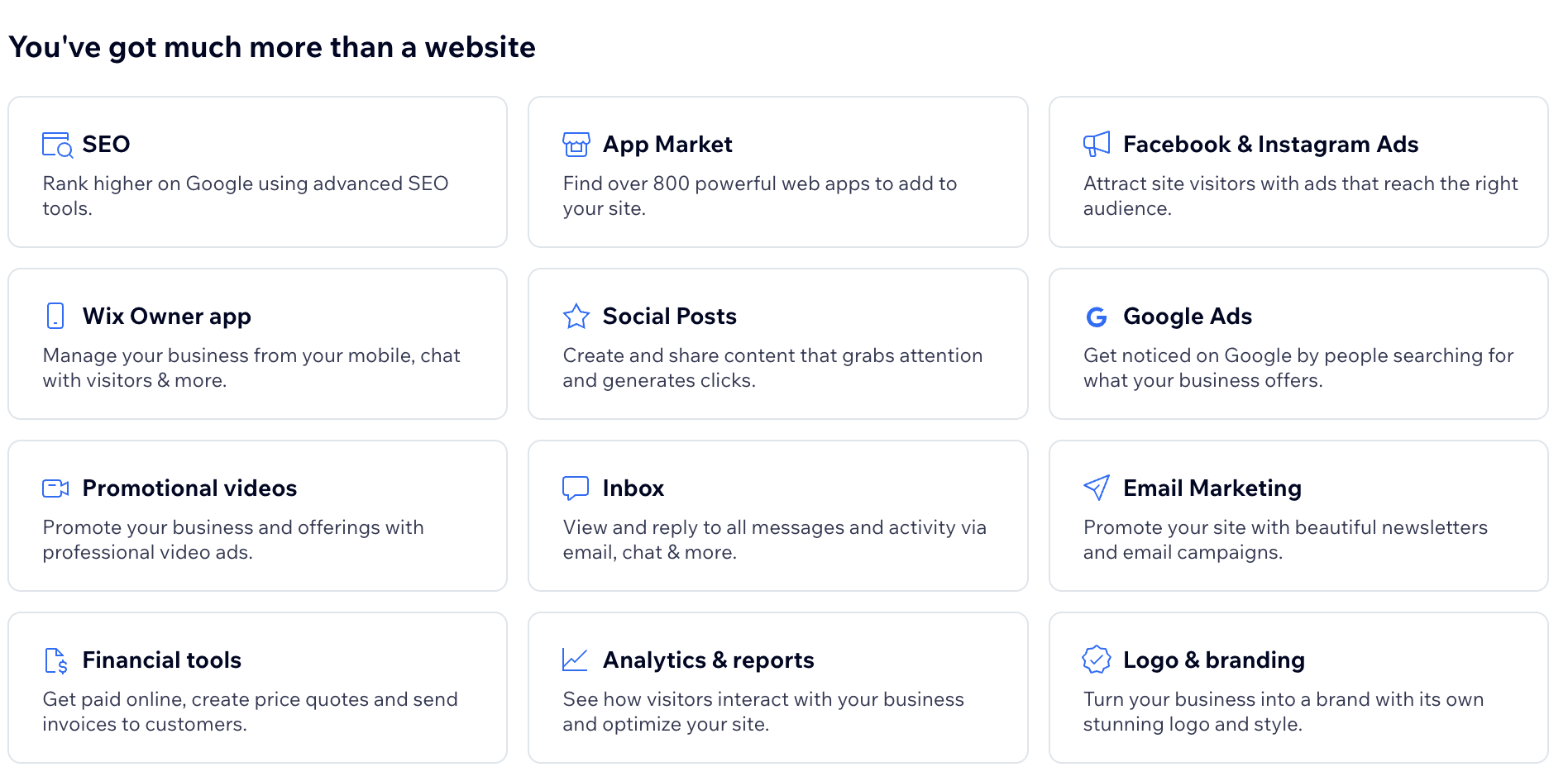Click the Analytics line chart icon
Screen dimensions: 1568x767
(x=576, y=660)
